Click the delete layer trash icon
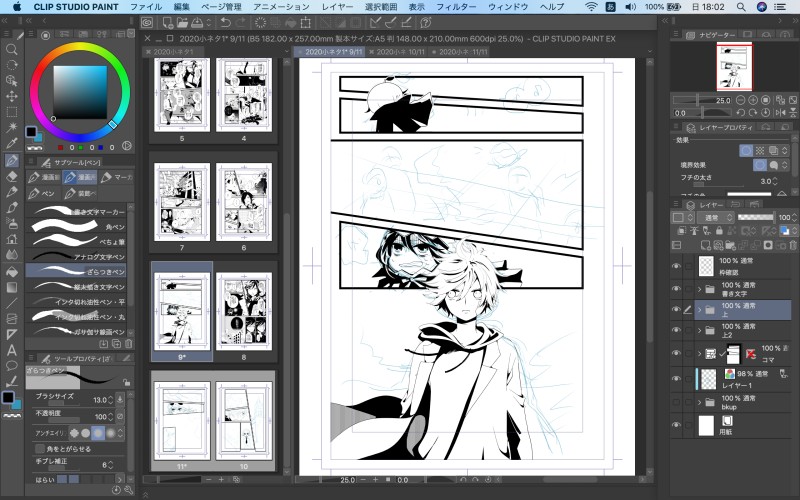Screen dimensions: 800x500 (x=791, y=245)
